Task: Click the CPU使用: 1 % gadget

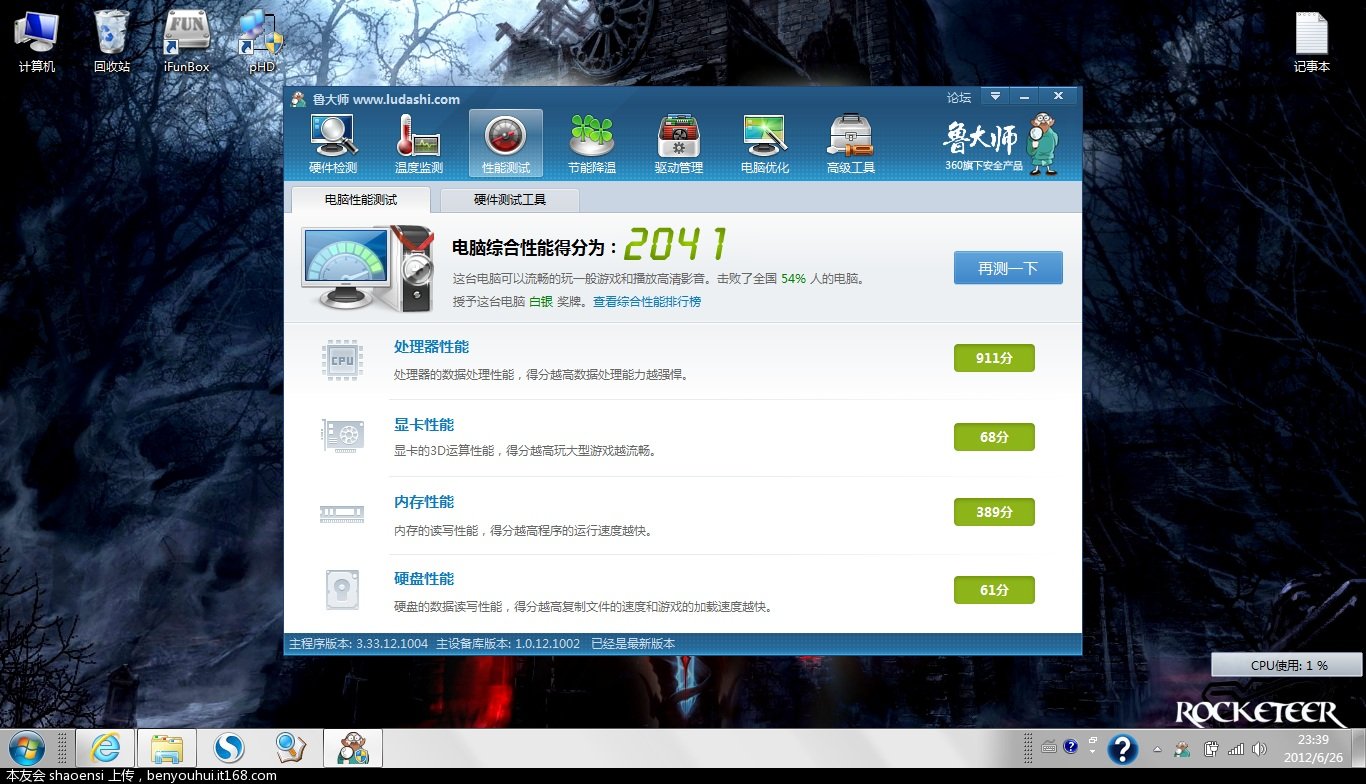Action: pos(1287,665)
